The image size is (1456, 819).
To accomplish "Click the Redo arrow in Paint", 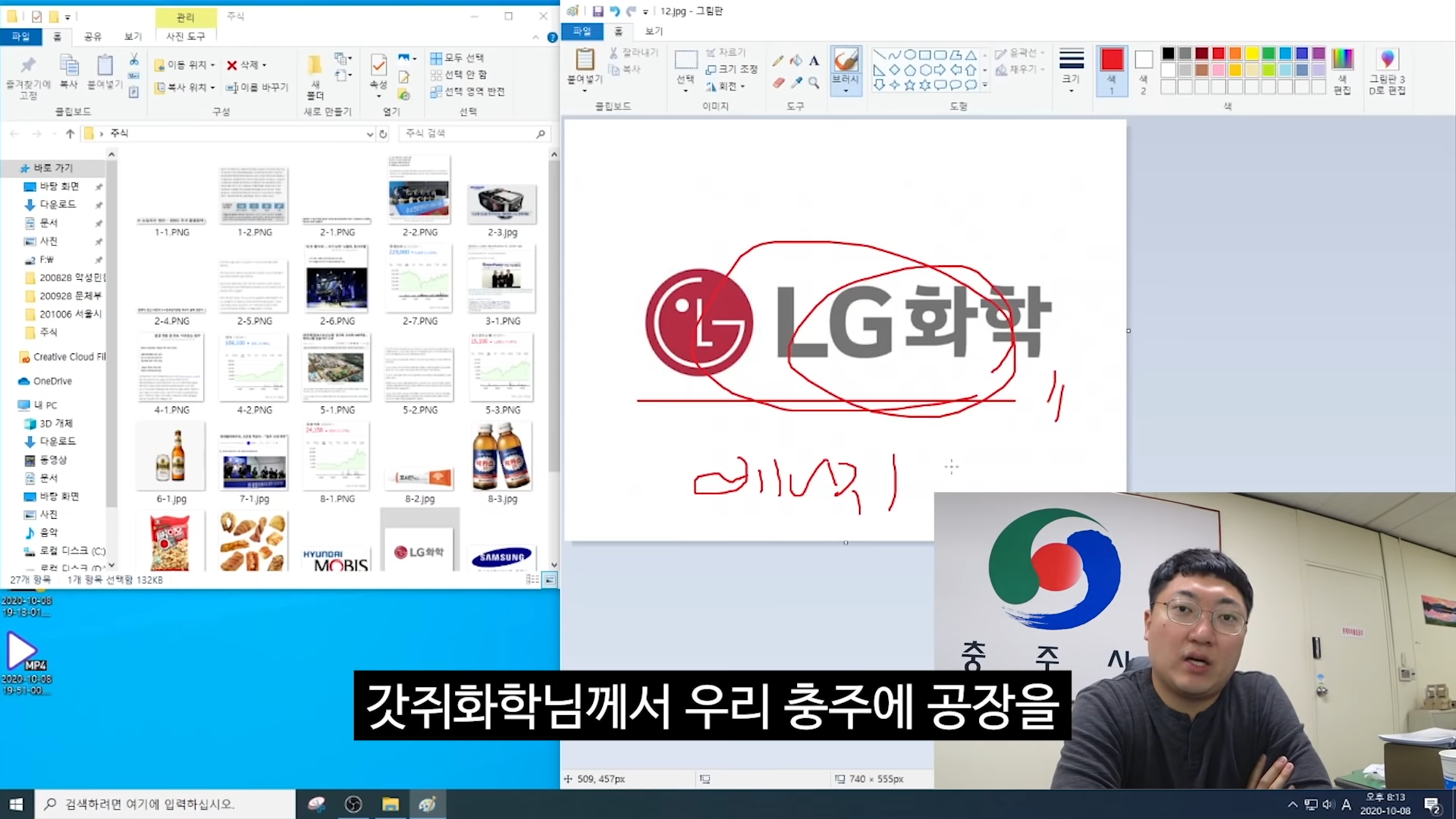I will pos(631,11).
